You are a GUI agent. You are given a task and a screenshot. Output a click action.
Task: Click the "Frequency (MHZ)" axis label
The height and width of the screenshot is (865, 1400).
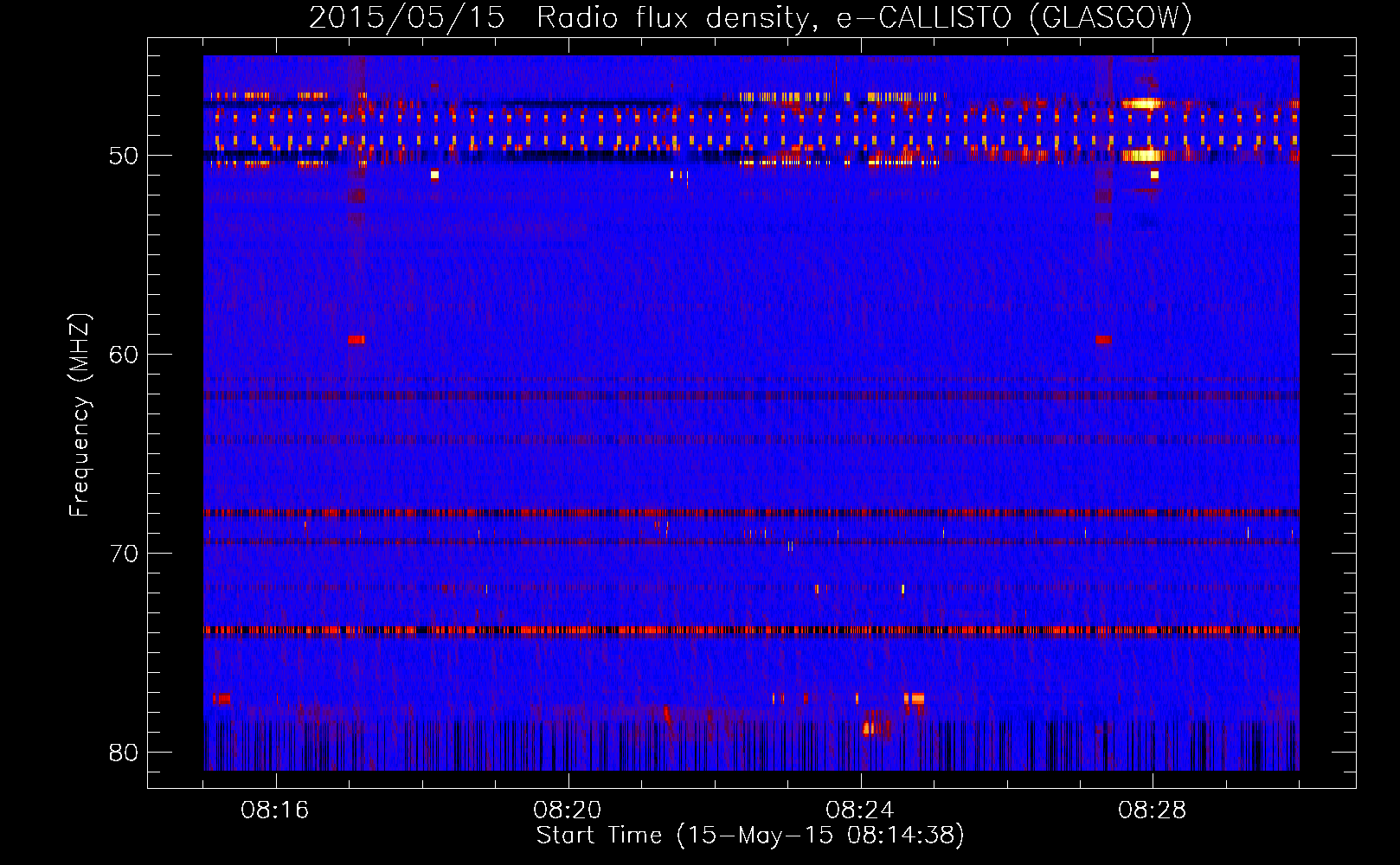[79, 415]
